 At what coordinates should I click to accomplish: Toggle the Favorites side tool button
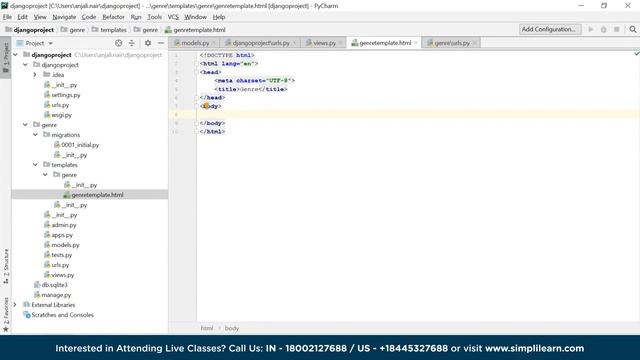click(x=6, y=314)
